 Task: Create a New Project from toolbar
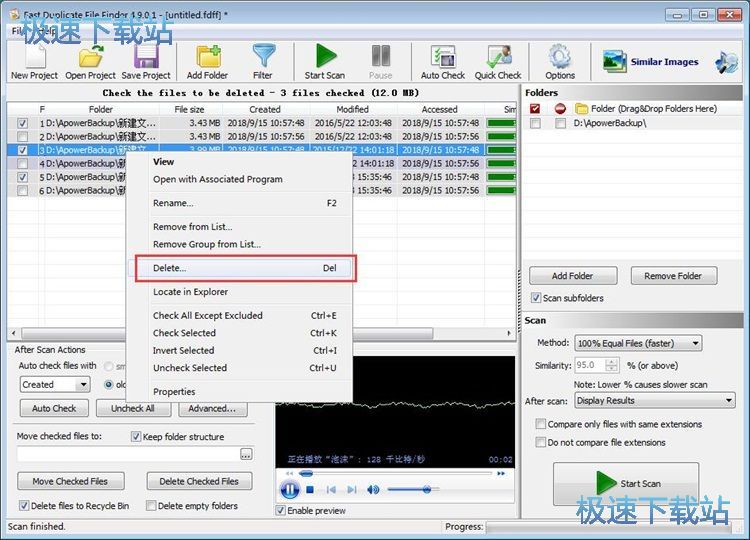34,62
